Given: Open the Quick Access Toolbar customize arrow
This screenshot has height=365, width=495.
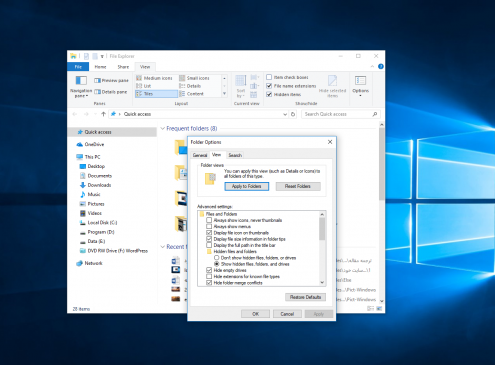Looking at the screenshot, I should coord(102,56).
